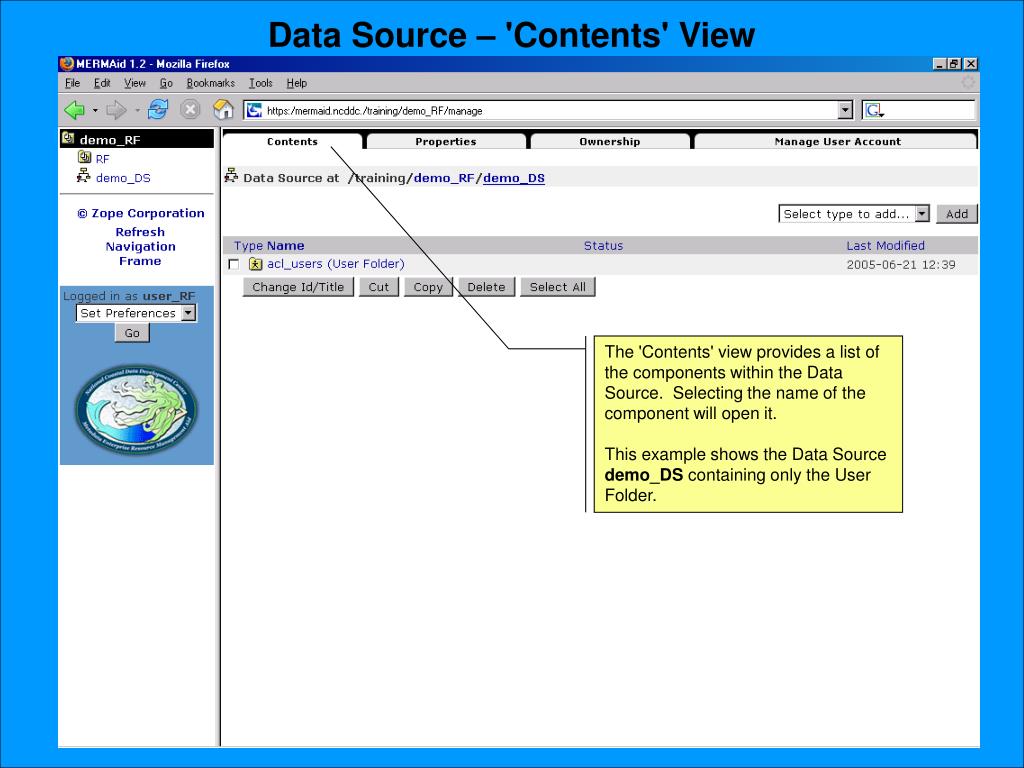Open the Set Preferences dropdown
The width and height of the screenshot is (1024, 768).
click(136, 313)
